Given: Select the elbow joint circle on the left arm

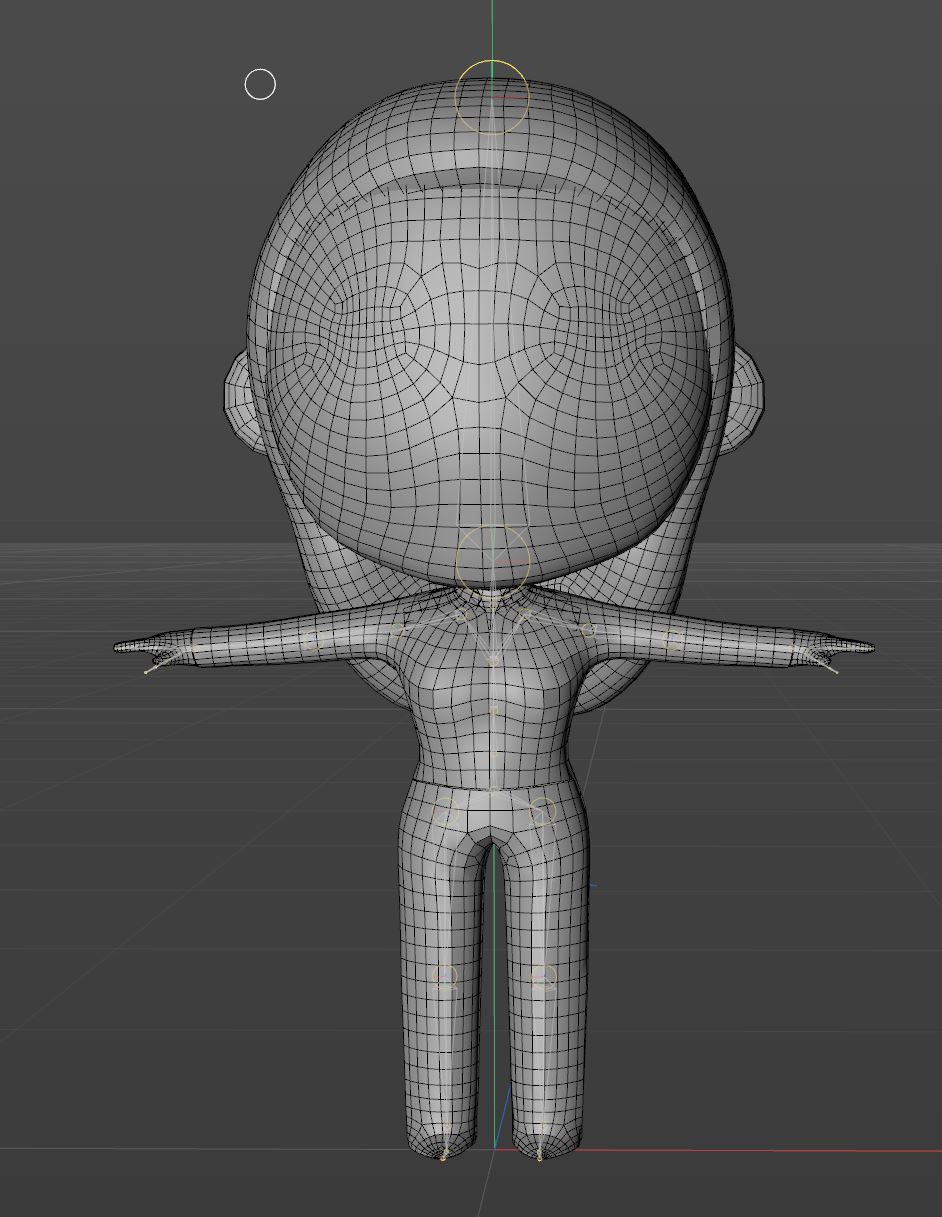Looking at the screenshot, I should coord(314,640).
